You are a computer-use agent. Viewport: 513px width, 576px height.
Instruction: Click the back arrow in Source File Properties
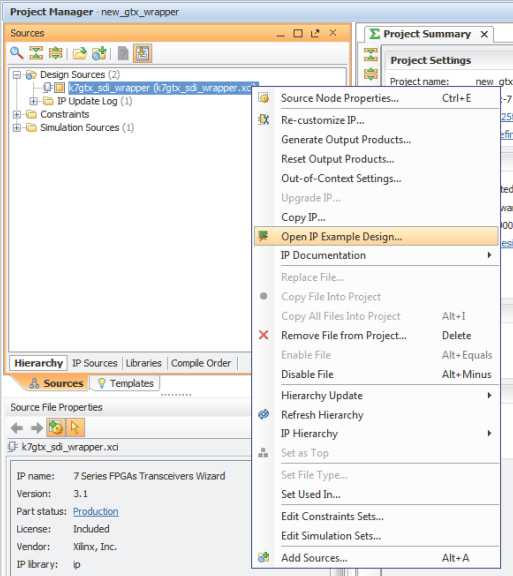(17, 428)
